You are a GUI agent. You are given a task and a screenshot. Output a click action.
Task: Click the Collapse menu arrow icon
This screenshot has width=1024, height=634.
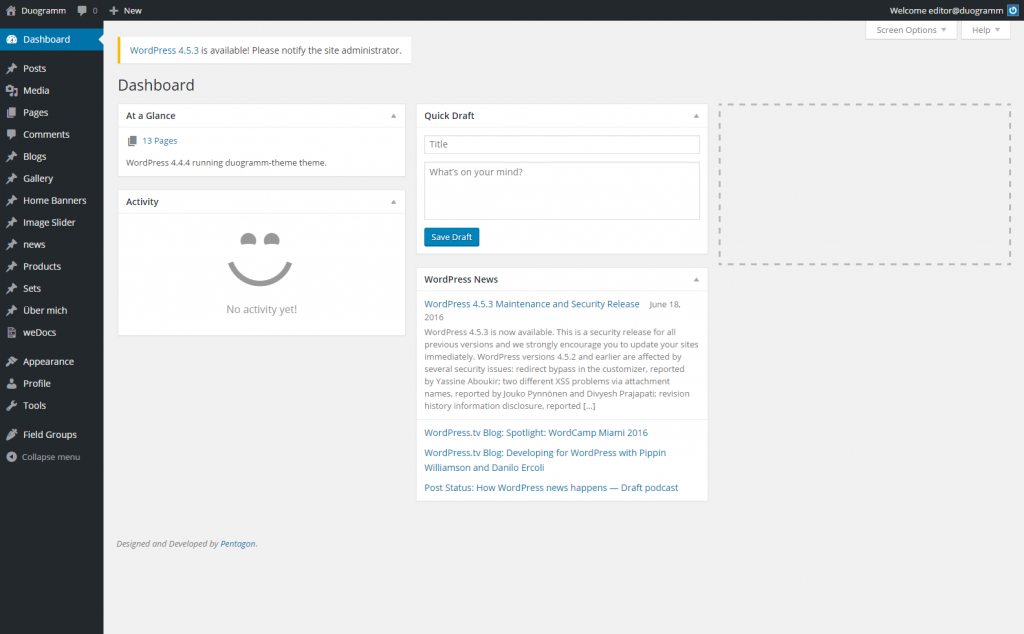[x=11, y=457]
